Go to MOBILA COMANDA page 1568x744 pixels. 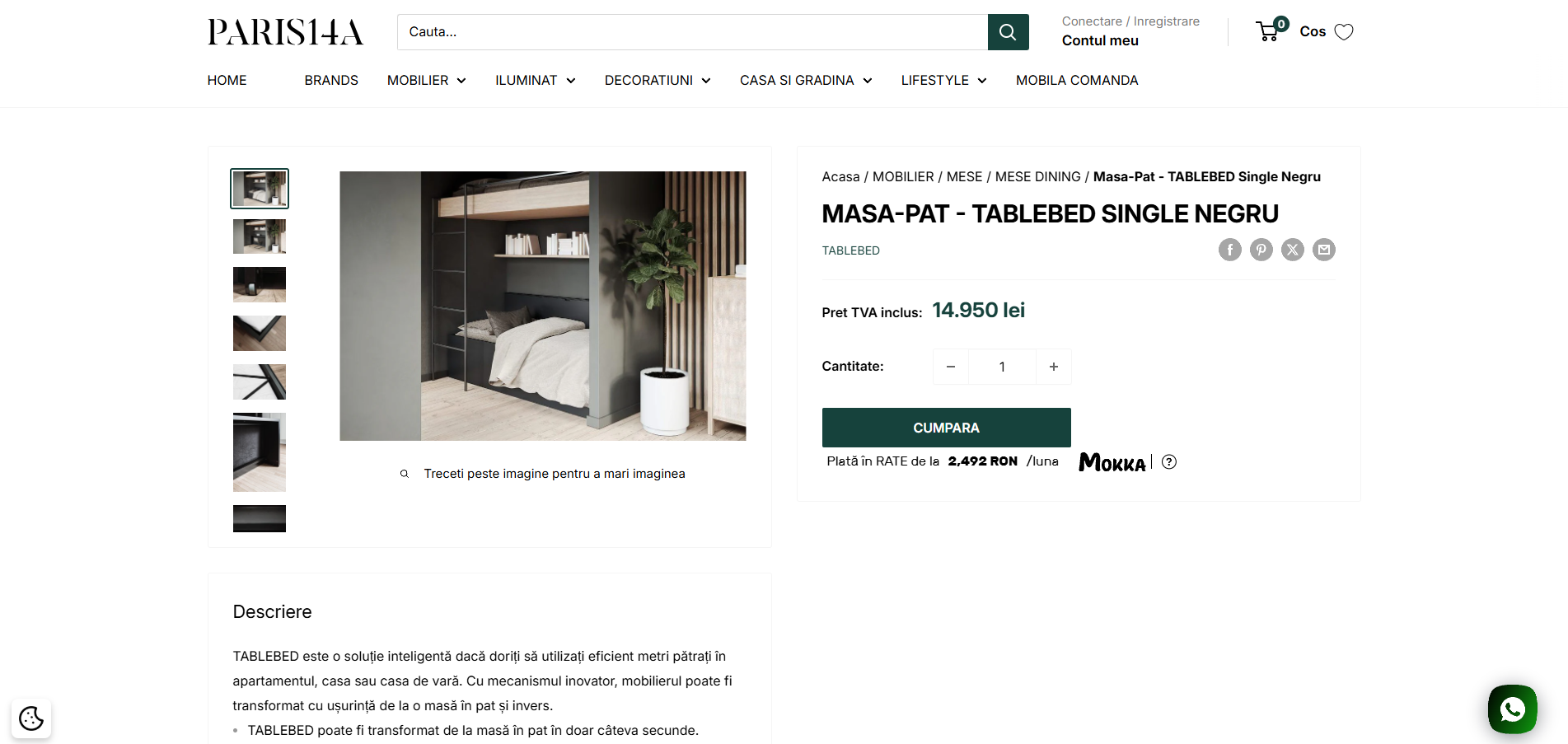coord(1077,81)
